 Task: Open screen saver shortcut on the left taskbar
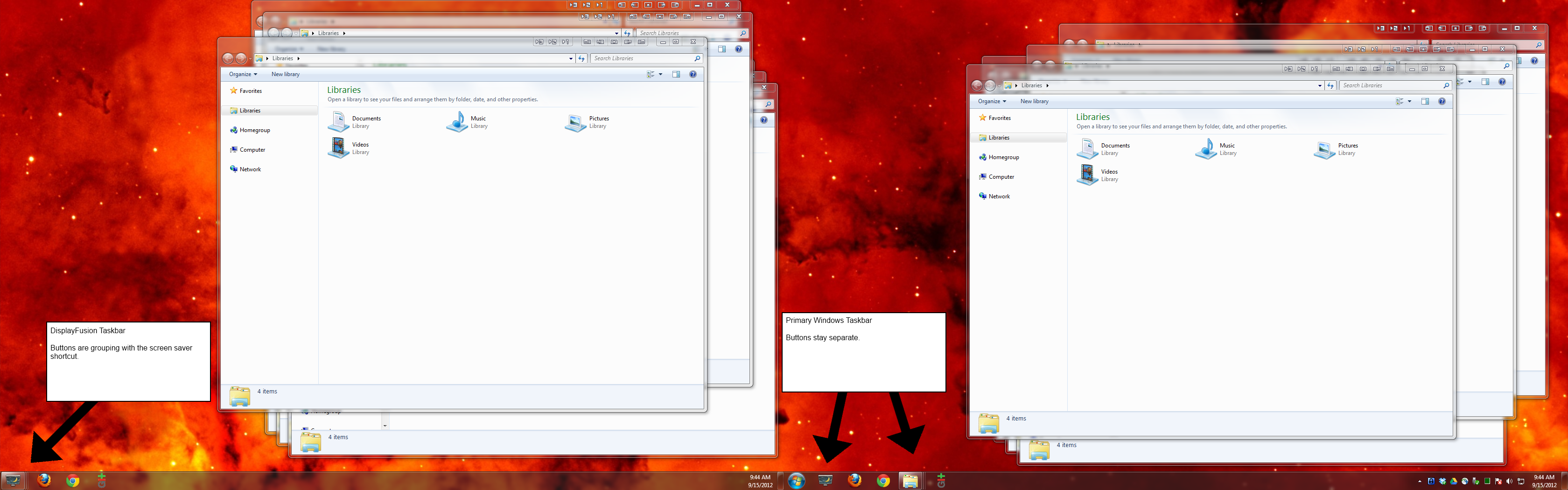(x=13, y=480)
